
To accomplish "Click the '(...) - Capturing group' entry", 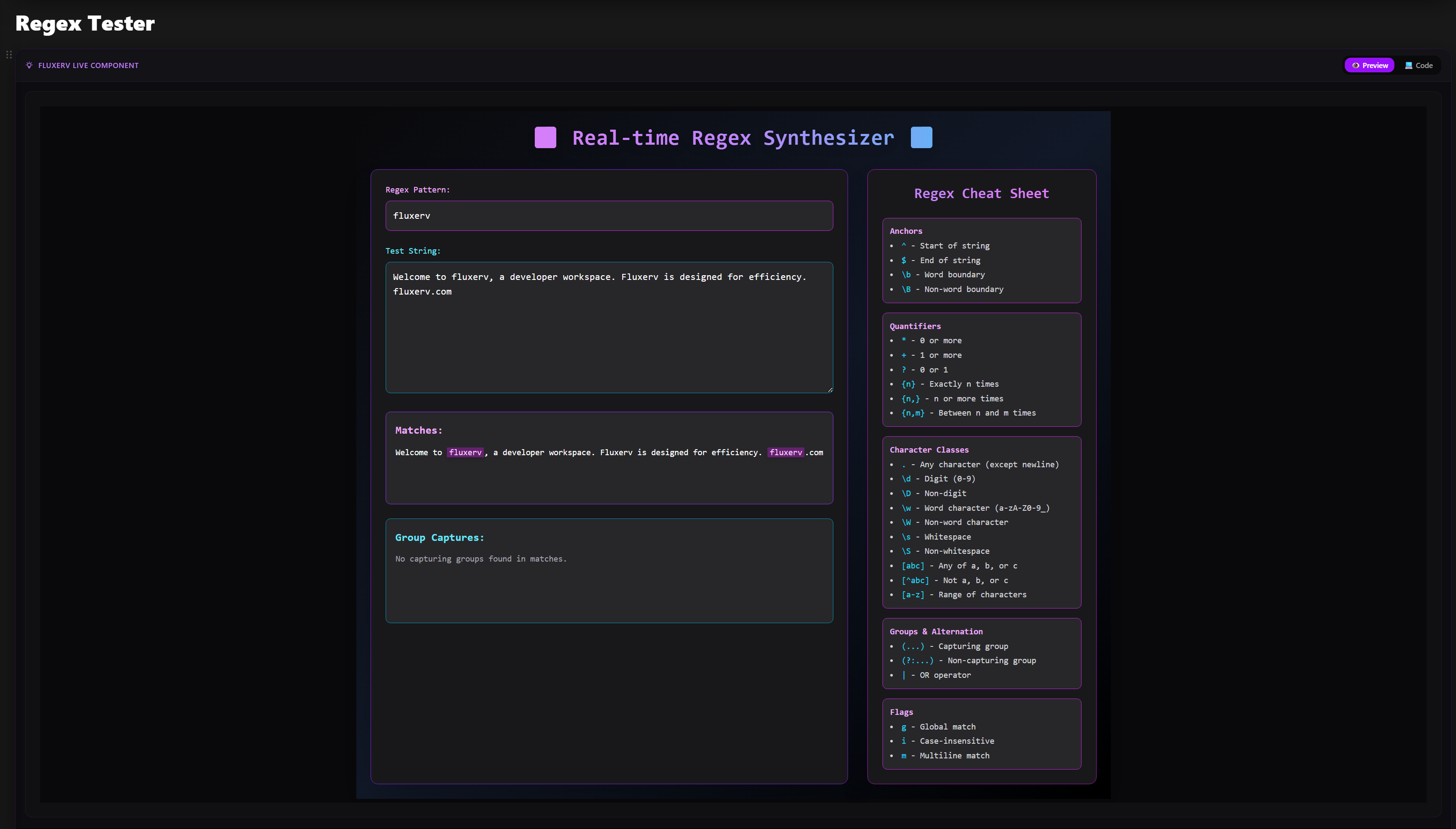I will pos(955,646).
